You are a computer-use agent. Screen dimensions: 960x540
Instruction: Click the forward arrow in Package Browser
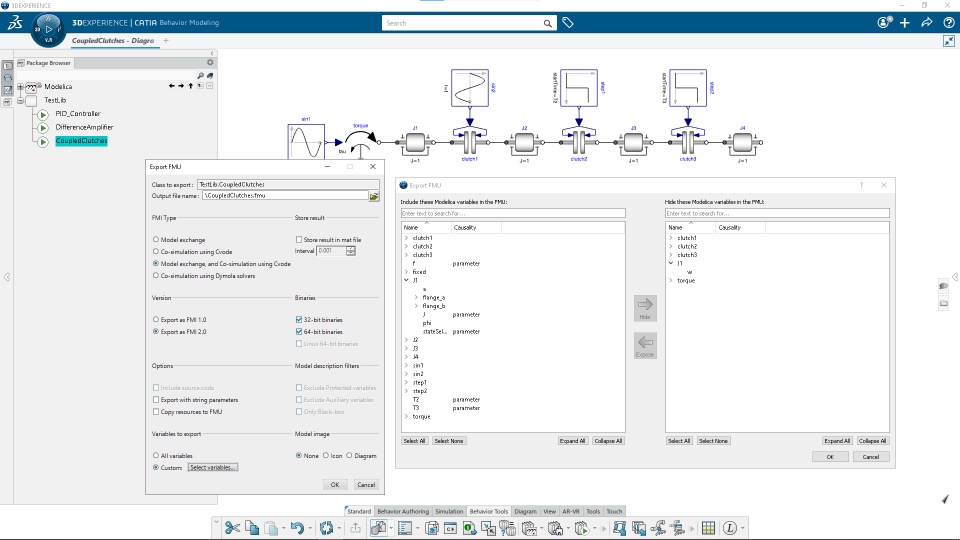pos(181,86)
